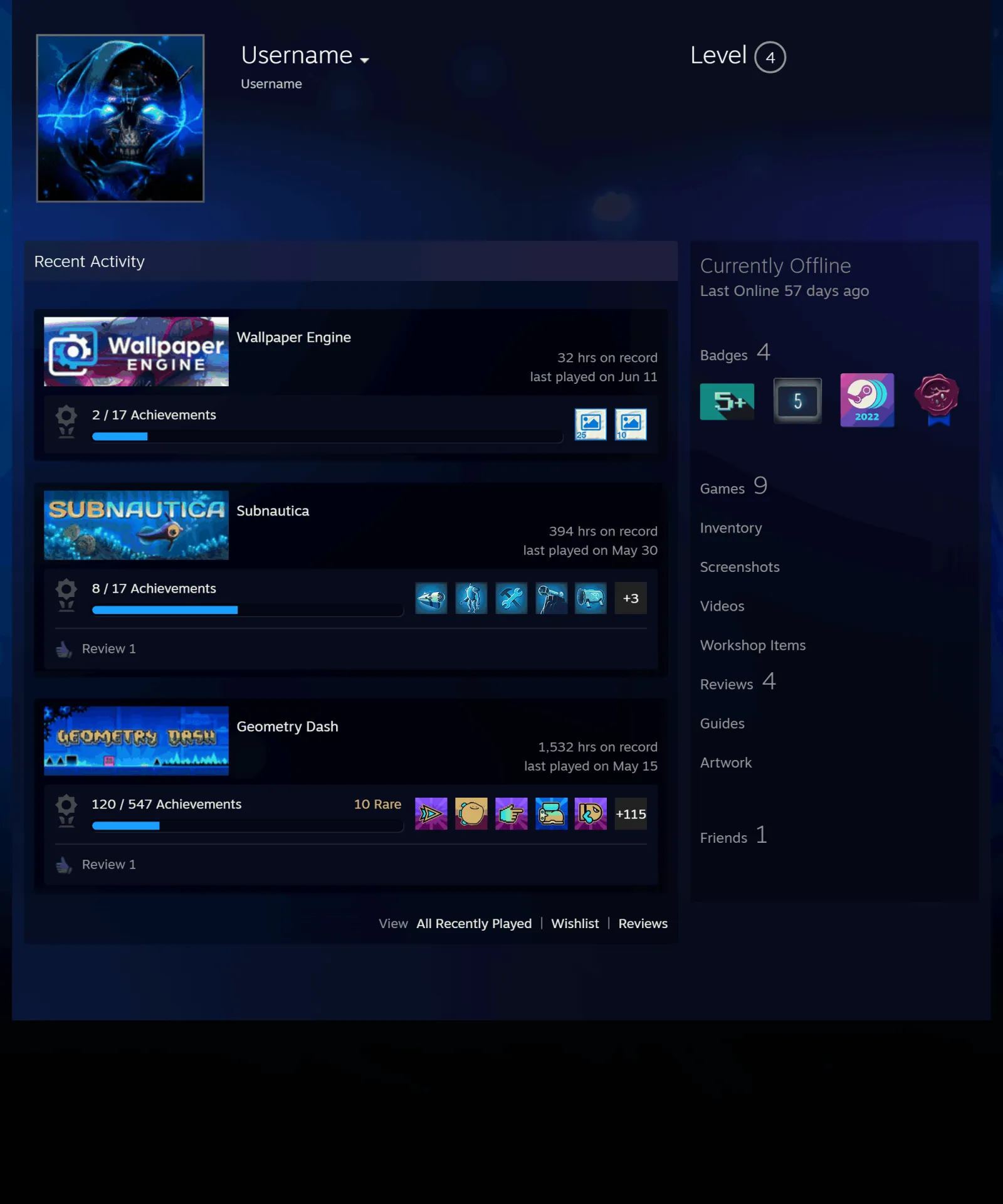This screenshot has height=1204, width=1003.
Task: Click 8 / 17 Achievements progress bar
Action: 248,610
